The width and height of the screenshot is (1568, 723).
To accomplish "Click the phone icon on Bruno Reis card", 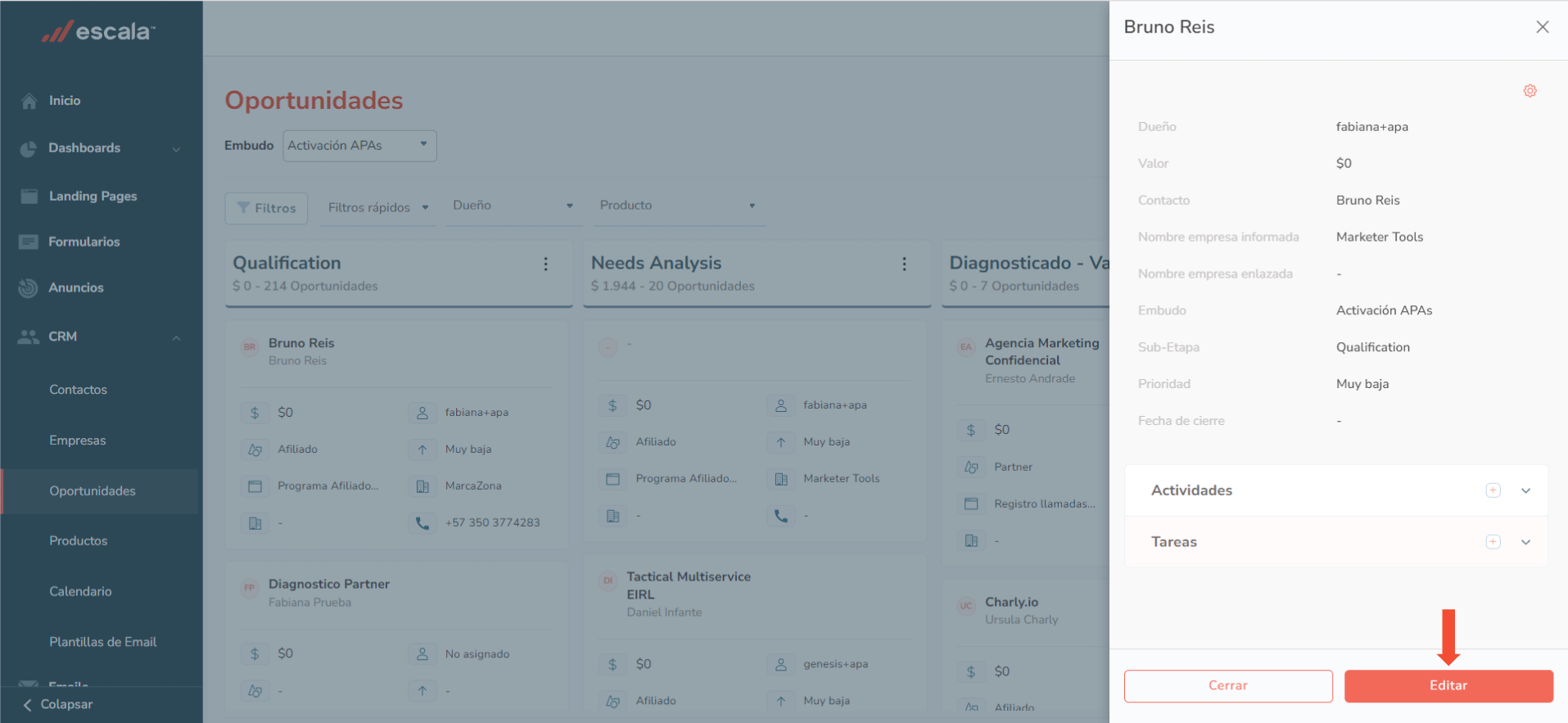I will coord(423,522).
